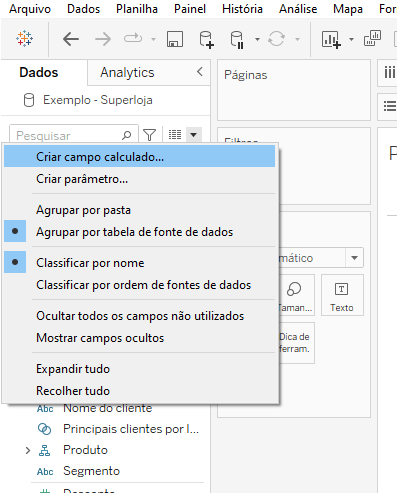
Task: Choose Ocultar todos os campos não utilizados
Action: point(139,316)
